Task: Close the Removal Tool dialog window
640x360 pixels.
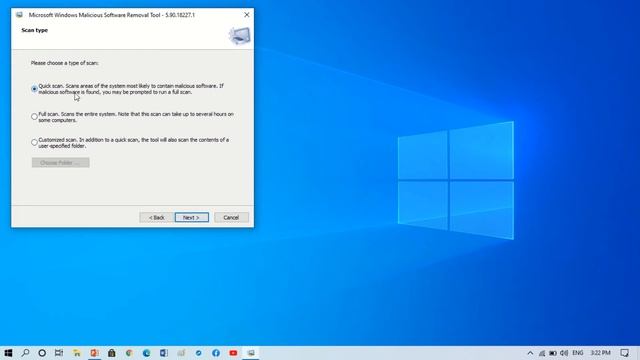Action: [247, 15]
